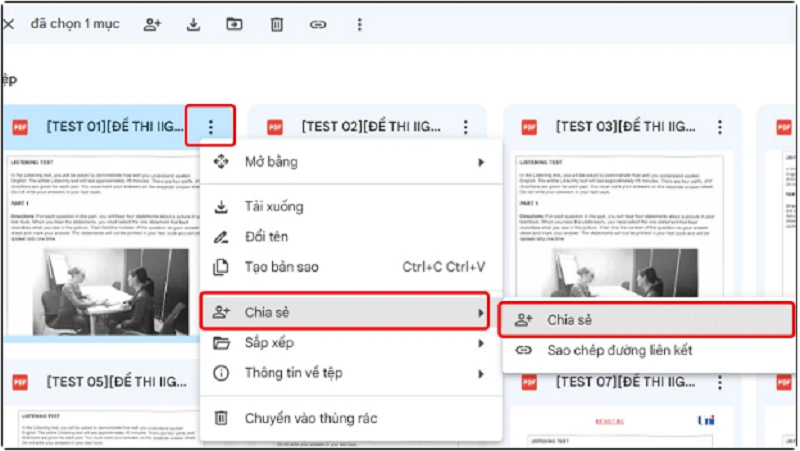Click the copy icon next to 'Tạo bản sao'
800x451 pixels.
[221, 267]
